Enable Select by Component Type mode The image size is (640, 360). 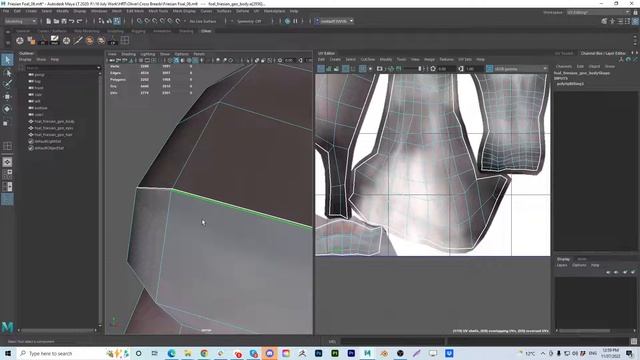point(117,21)
